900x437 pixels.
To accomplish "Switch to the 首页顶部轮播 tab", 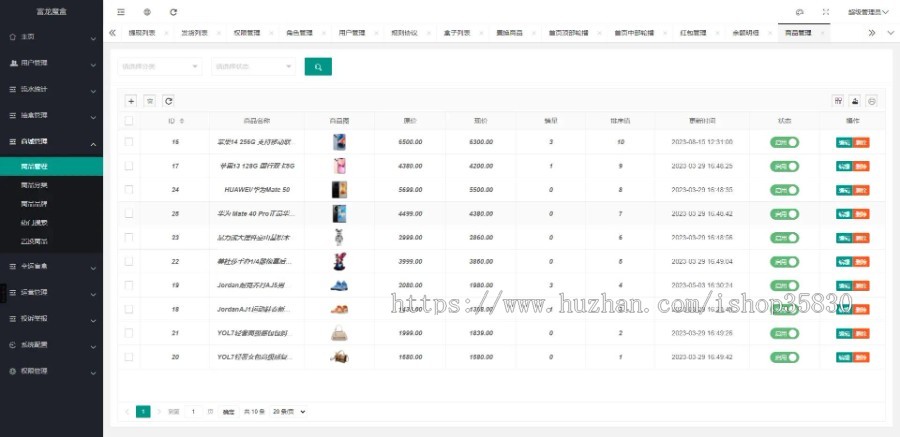I will [568, 33].
